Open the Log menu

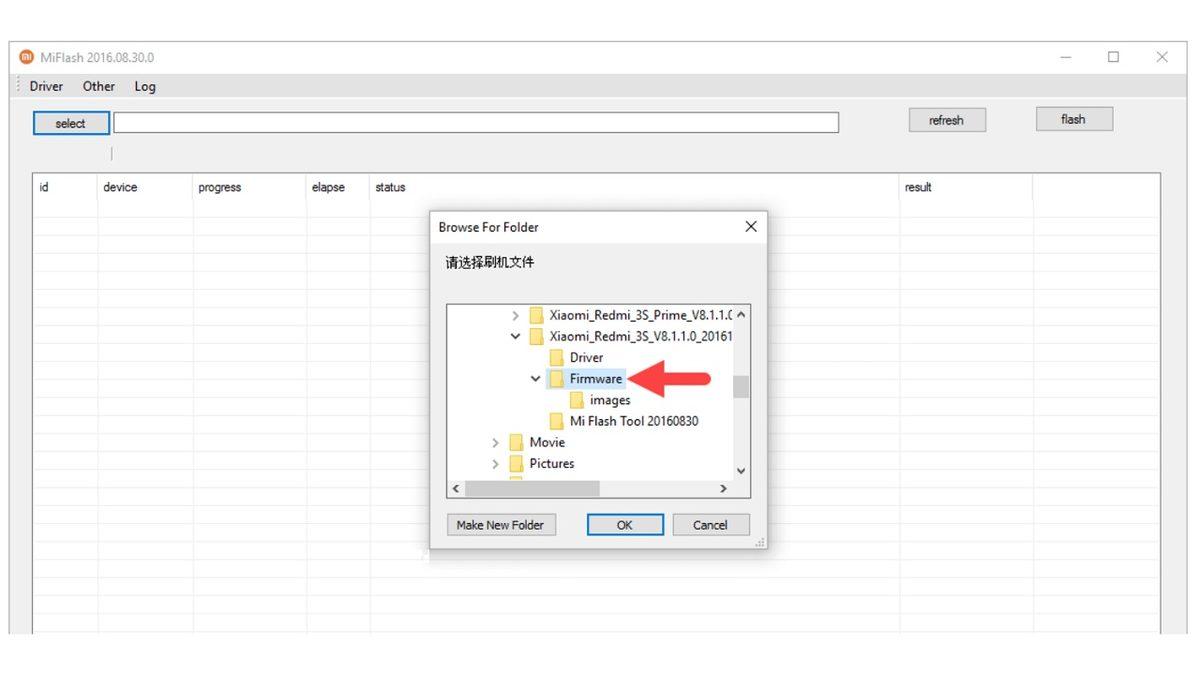point(145,87)
